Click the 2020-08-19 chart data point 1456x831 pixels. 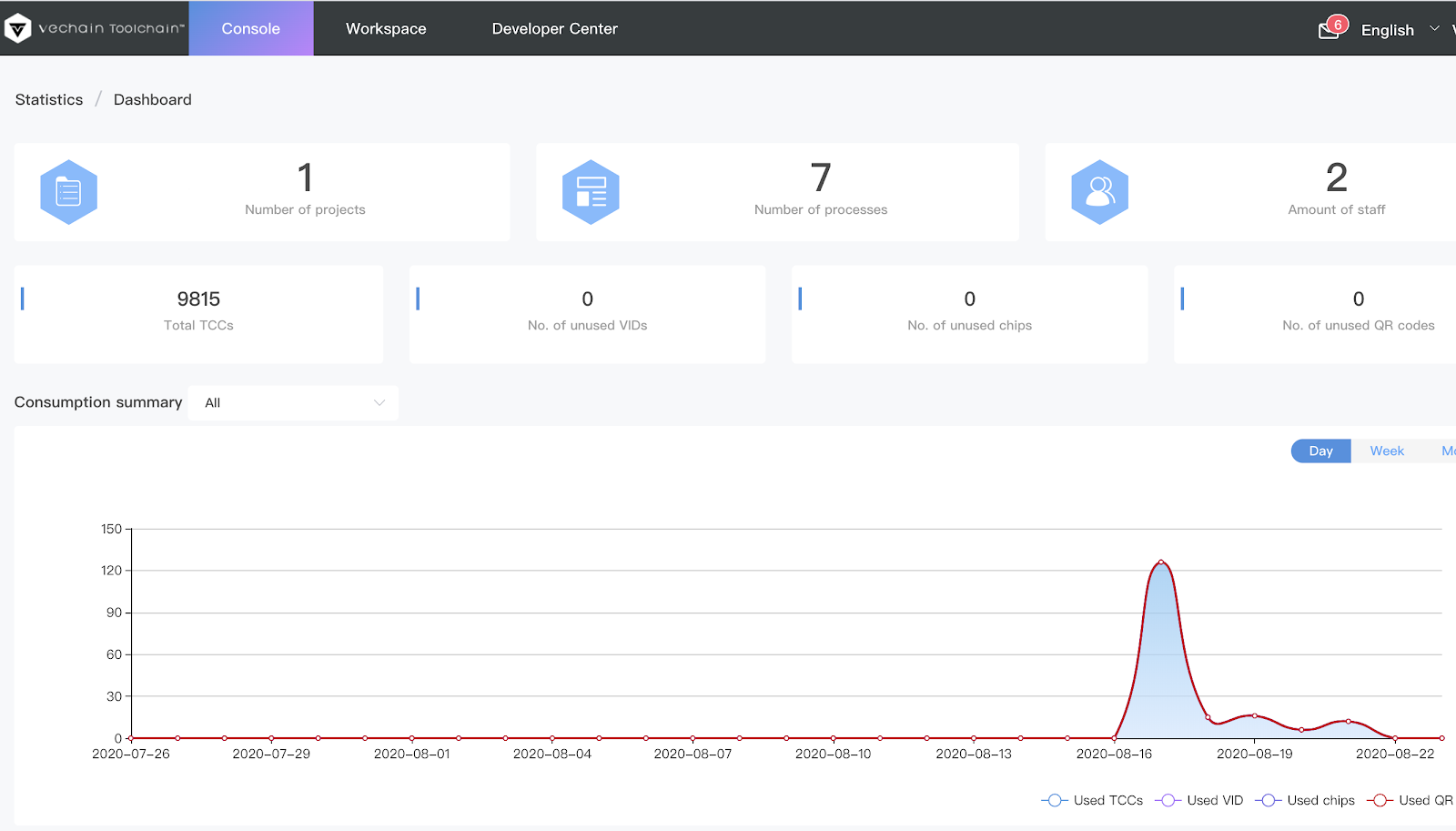tap(1255, 715)
